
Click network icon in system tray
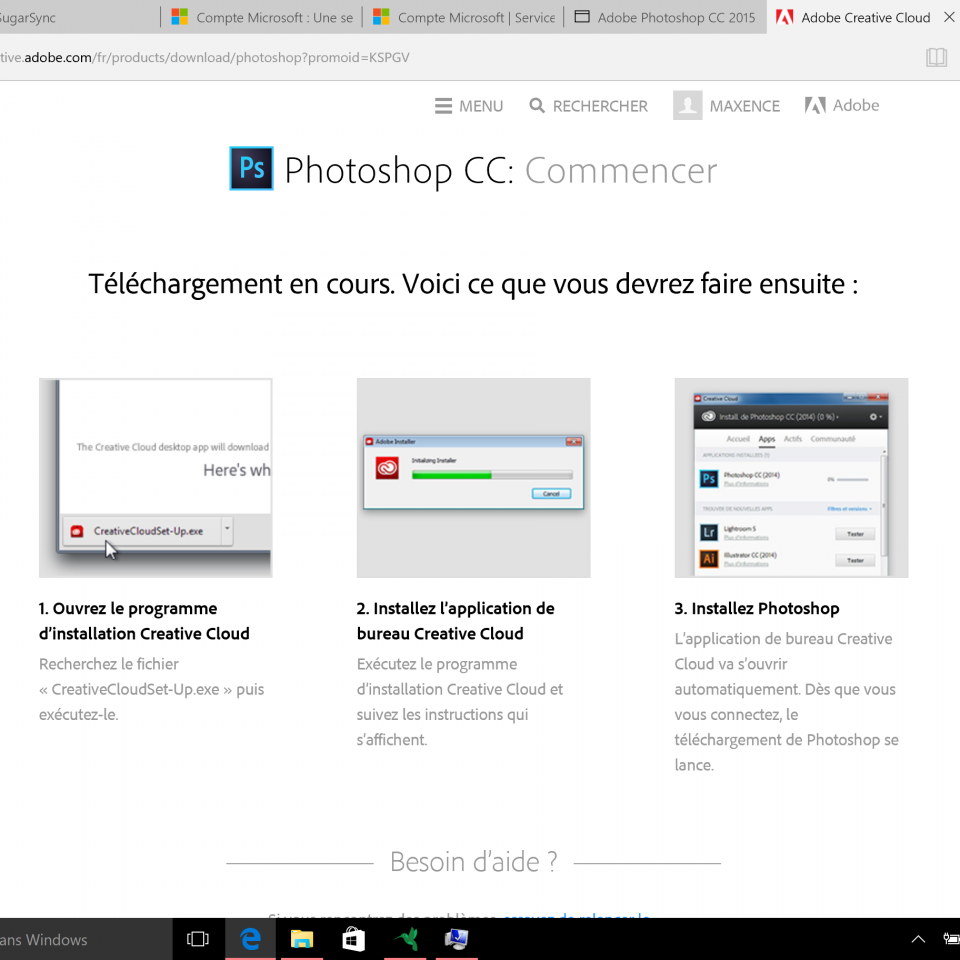tap(951, 939)
